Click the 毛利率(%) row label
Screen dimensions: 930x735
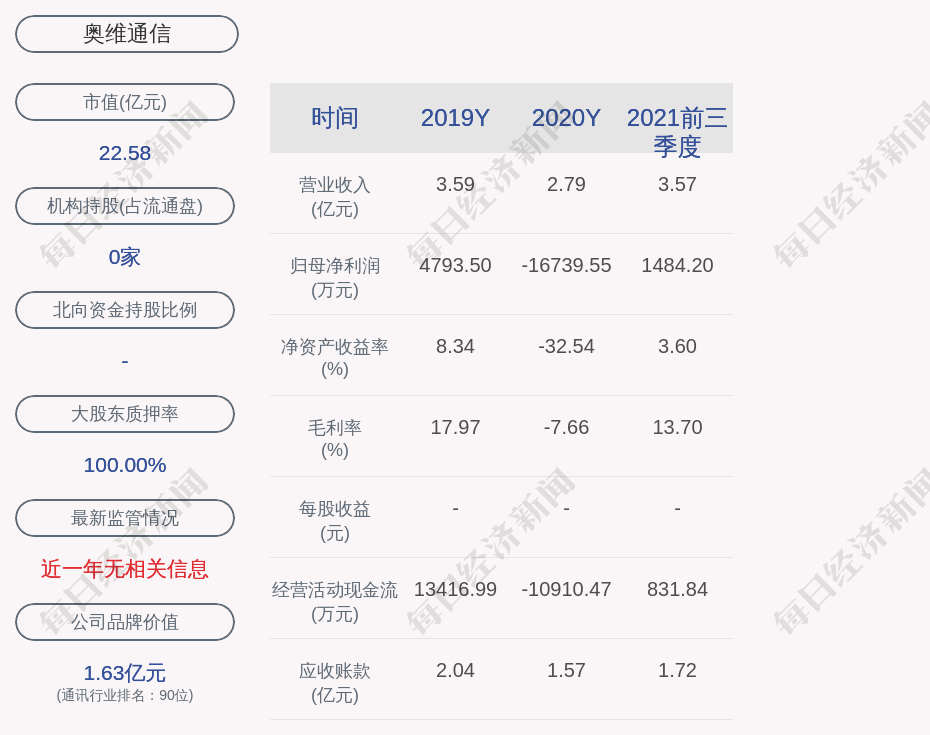point(335,438)
